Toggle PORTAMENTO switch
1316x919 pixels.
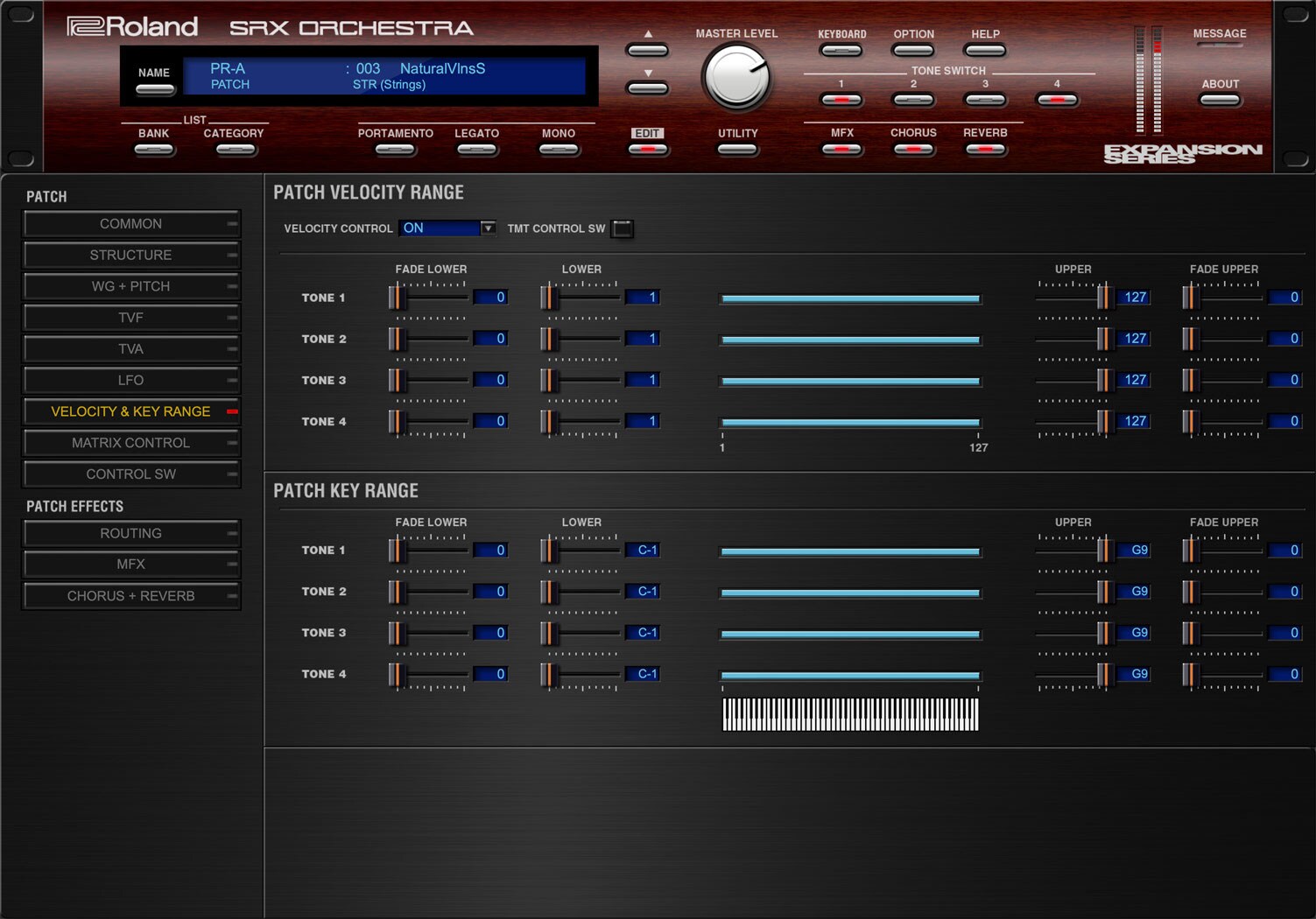(395, 150)
